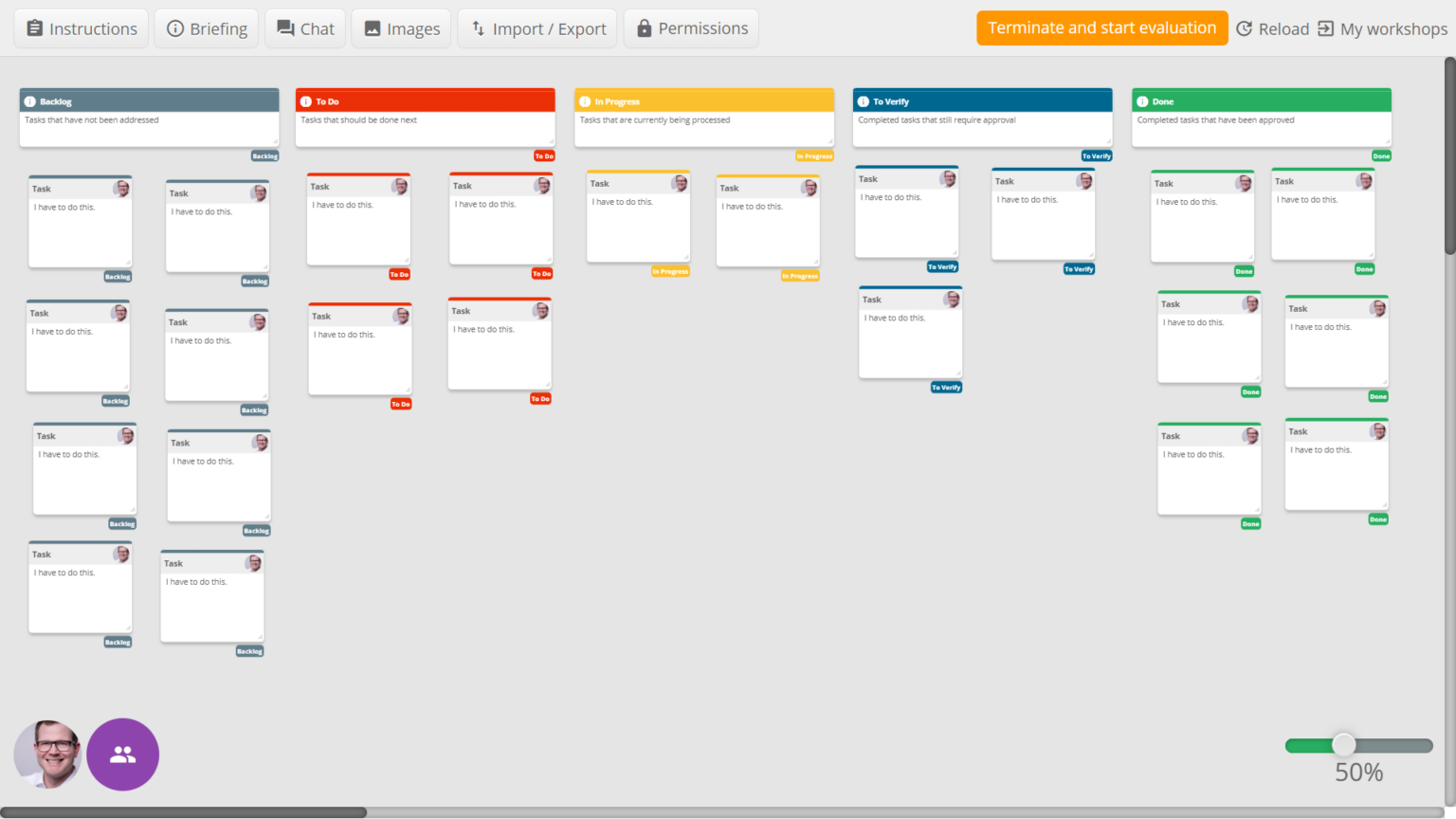Click the In Progress column header bar
The height and width of the screenshot is (819, 1456).
pyautogui.click(x=720, y=101)
